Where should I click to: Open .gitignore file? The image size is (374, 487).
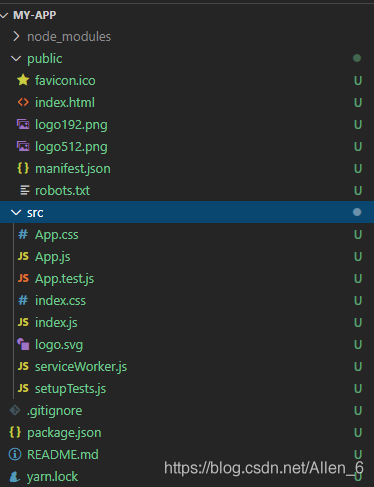[54, 411]
